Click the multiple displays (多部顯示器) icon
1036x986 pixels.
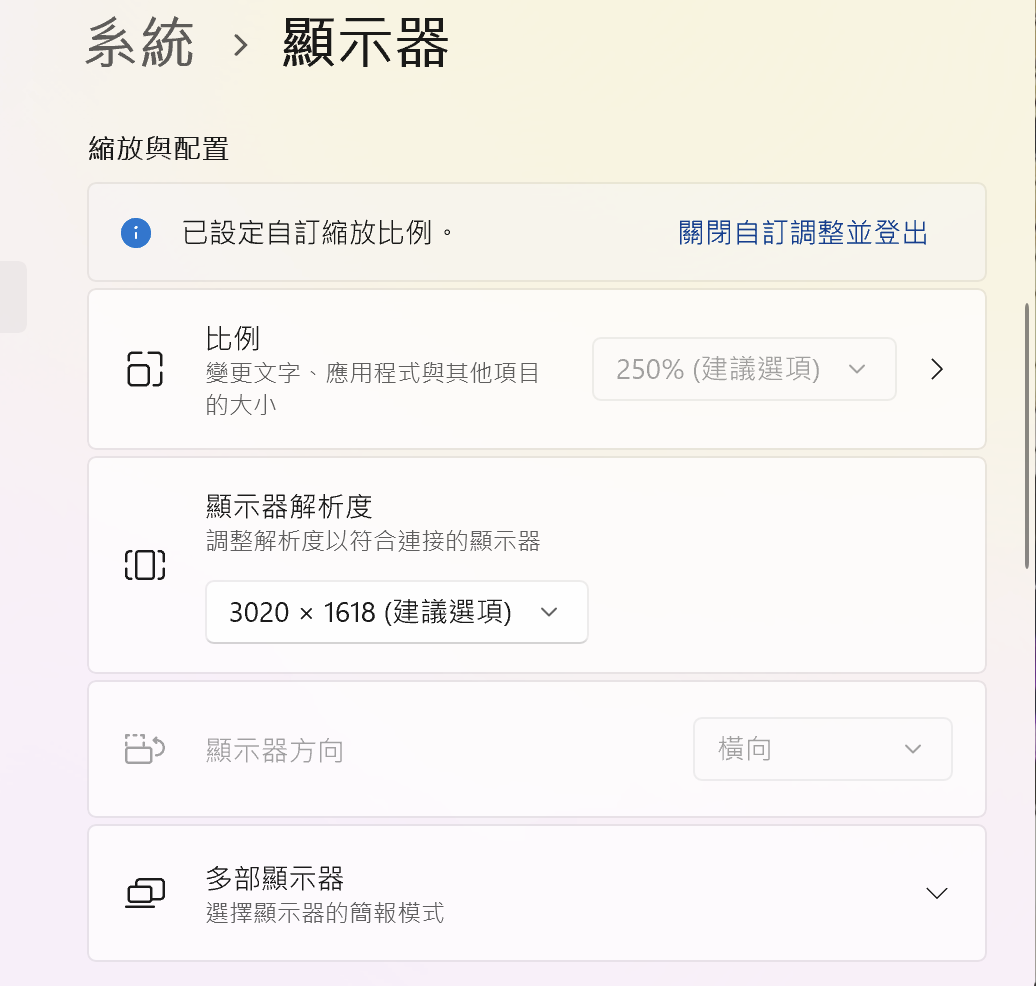coord(145,893)
